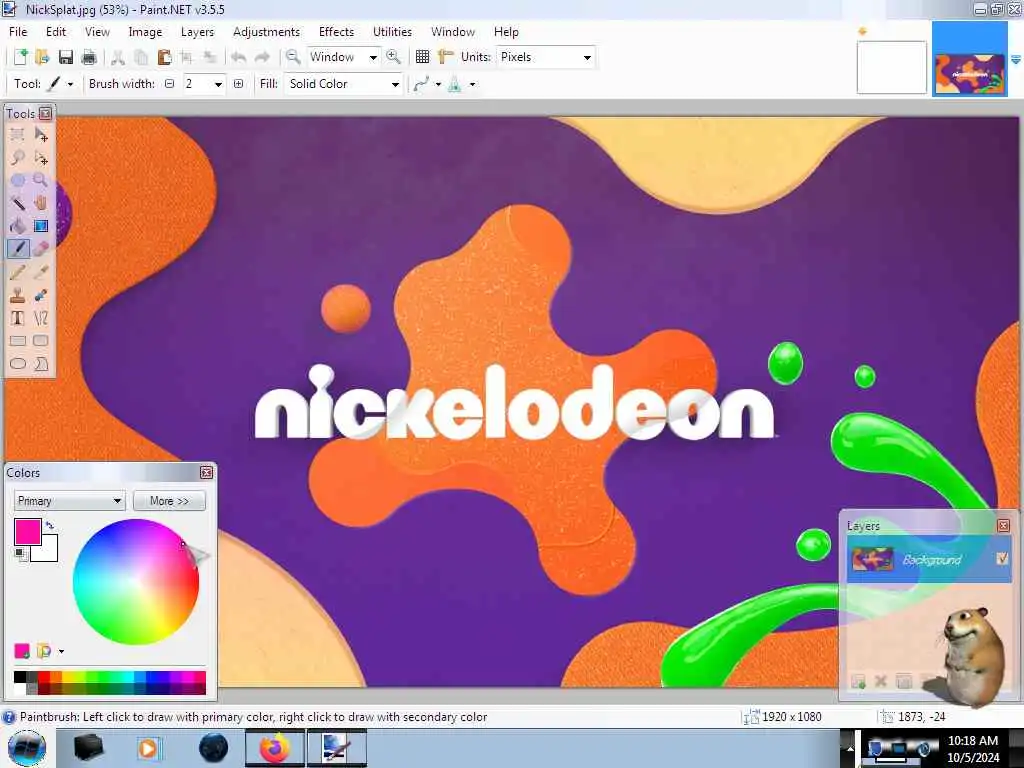Open Firefox from the taskbar
This screenshot has height=768, width=1024.
[275, 748]
